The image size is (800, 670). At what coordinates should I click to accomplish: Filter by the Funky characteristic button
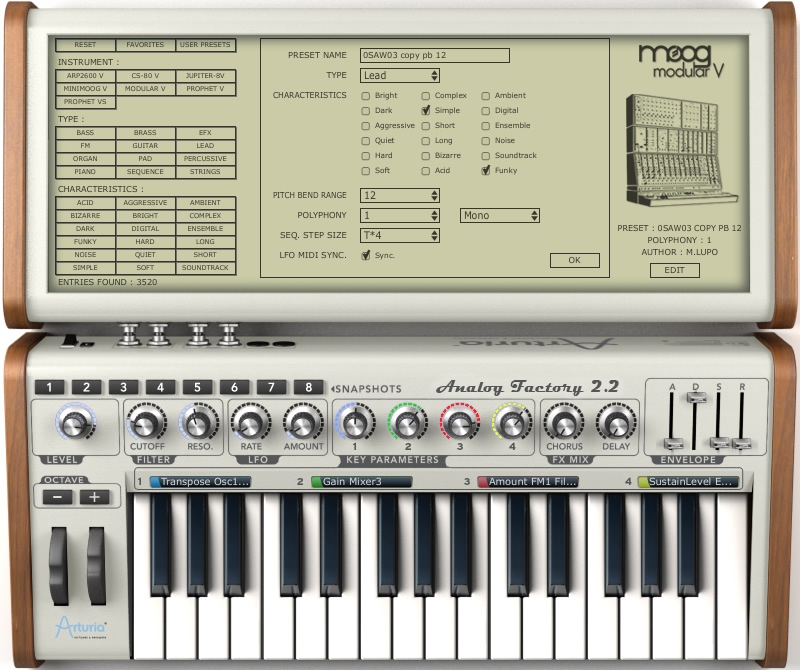coord(85,242)
